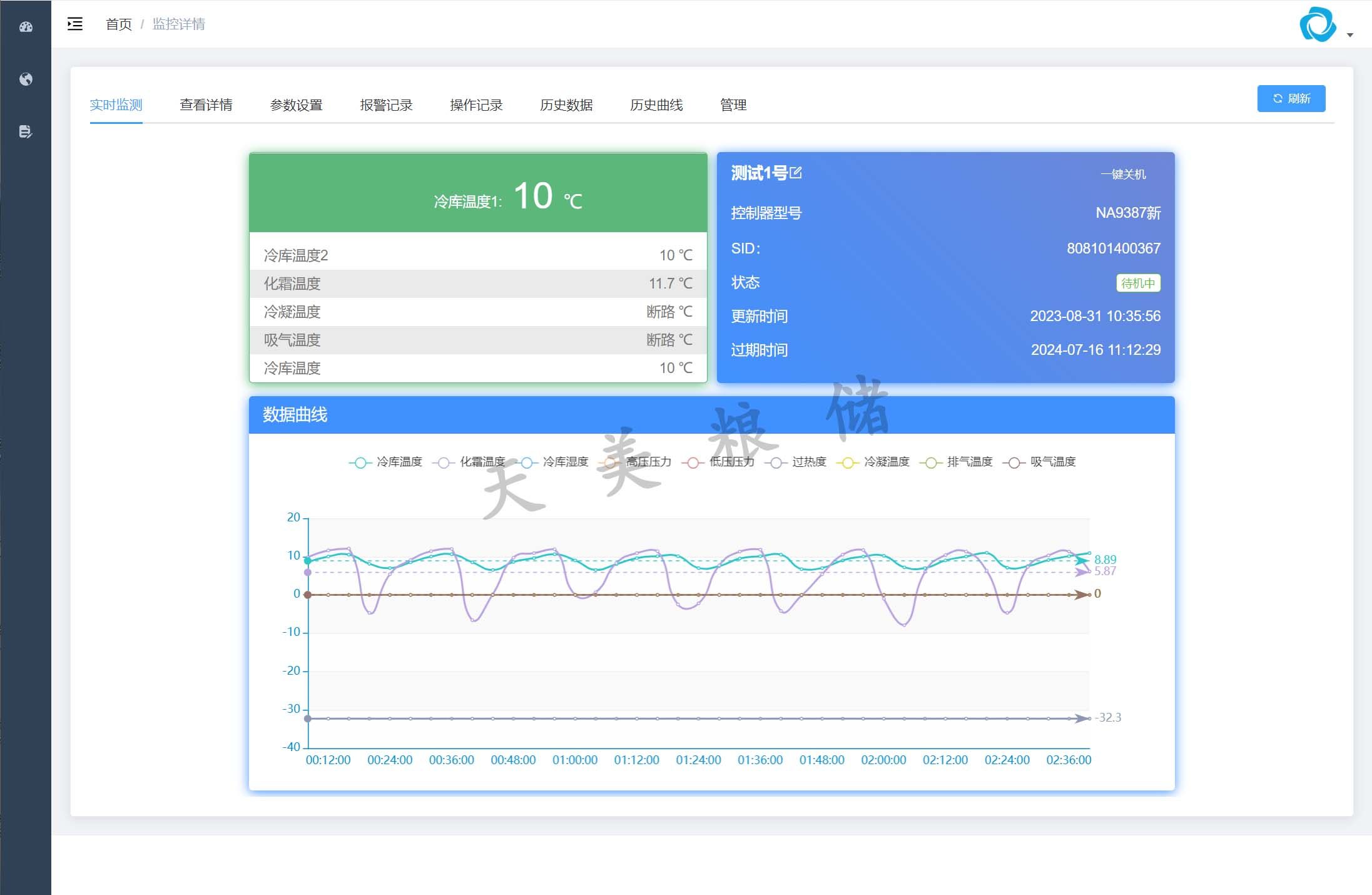Collapse the sidebar with the hamburger icon

[75, 24]
